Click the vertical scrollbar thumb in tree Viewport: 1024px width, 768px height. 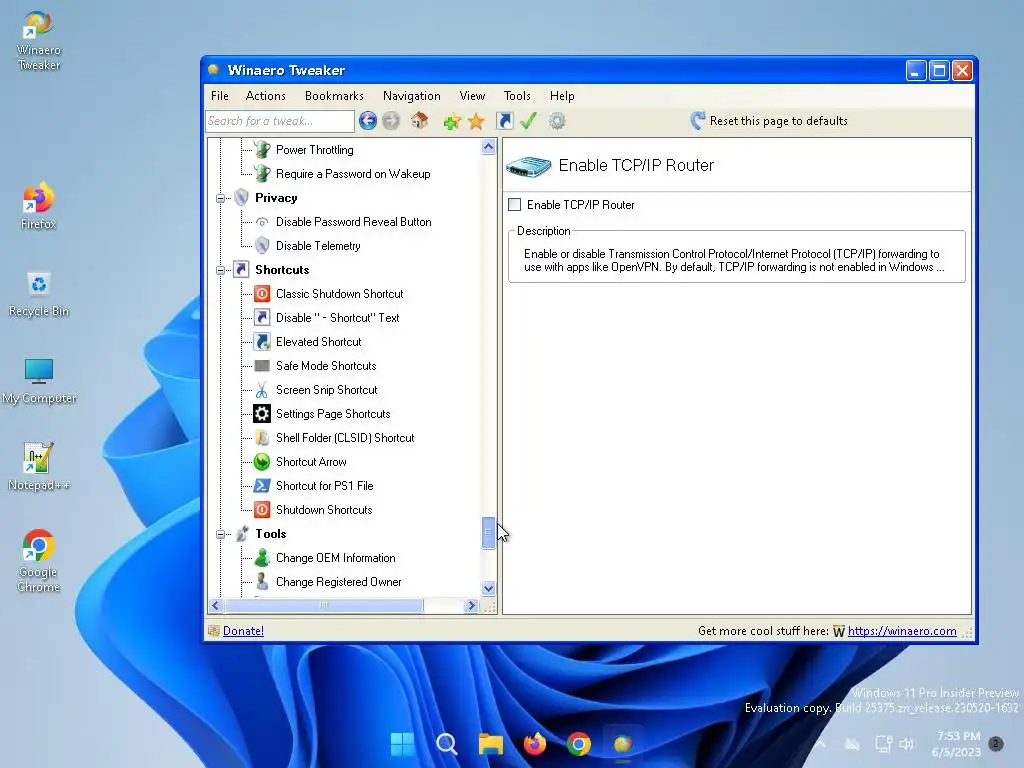coord(488,534)
